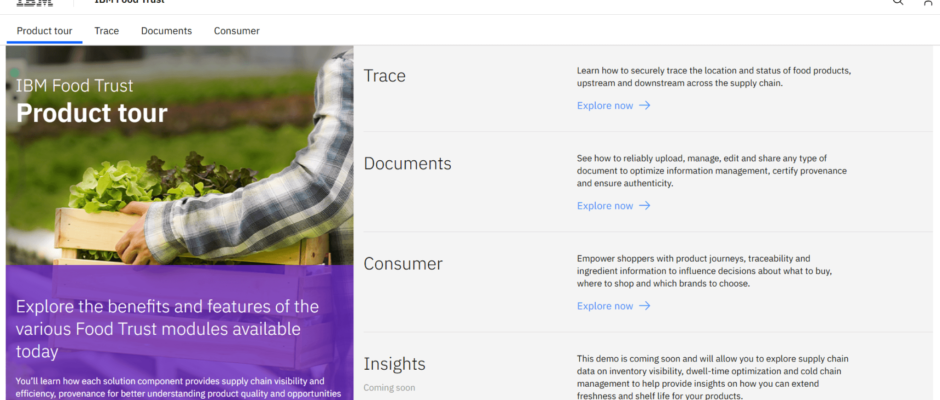Click the arrow icon beside Trace's Explore now

pyautogui.click(x=645, y=105)
